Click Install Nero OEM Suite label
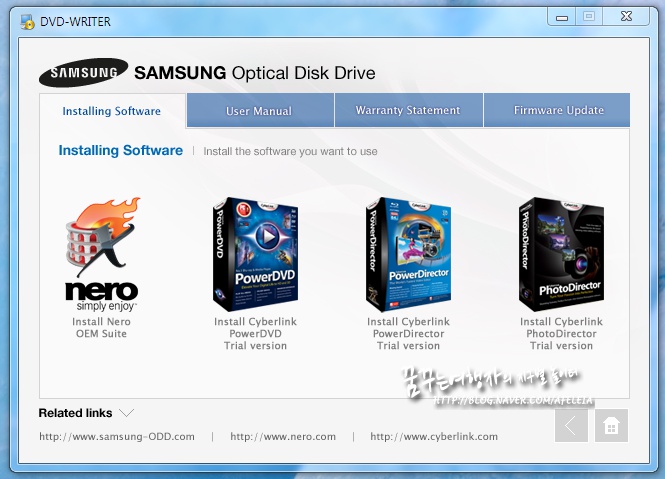665x479 pixels. 101,328
